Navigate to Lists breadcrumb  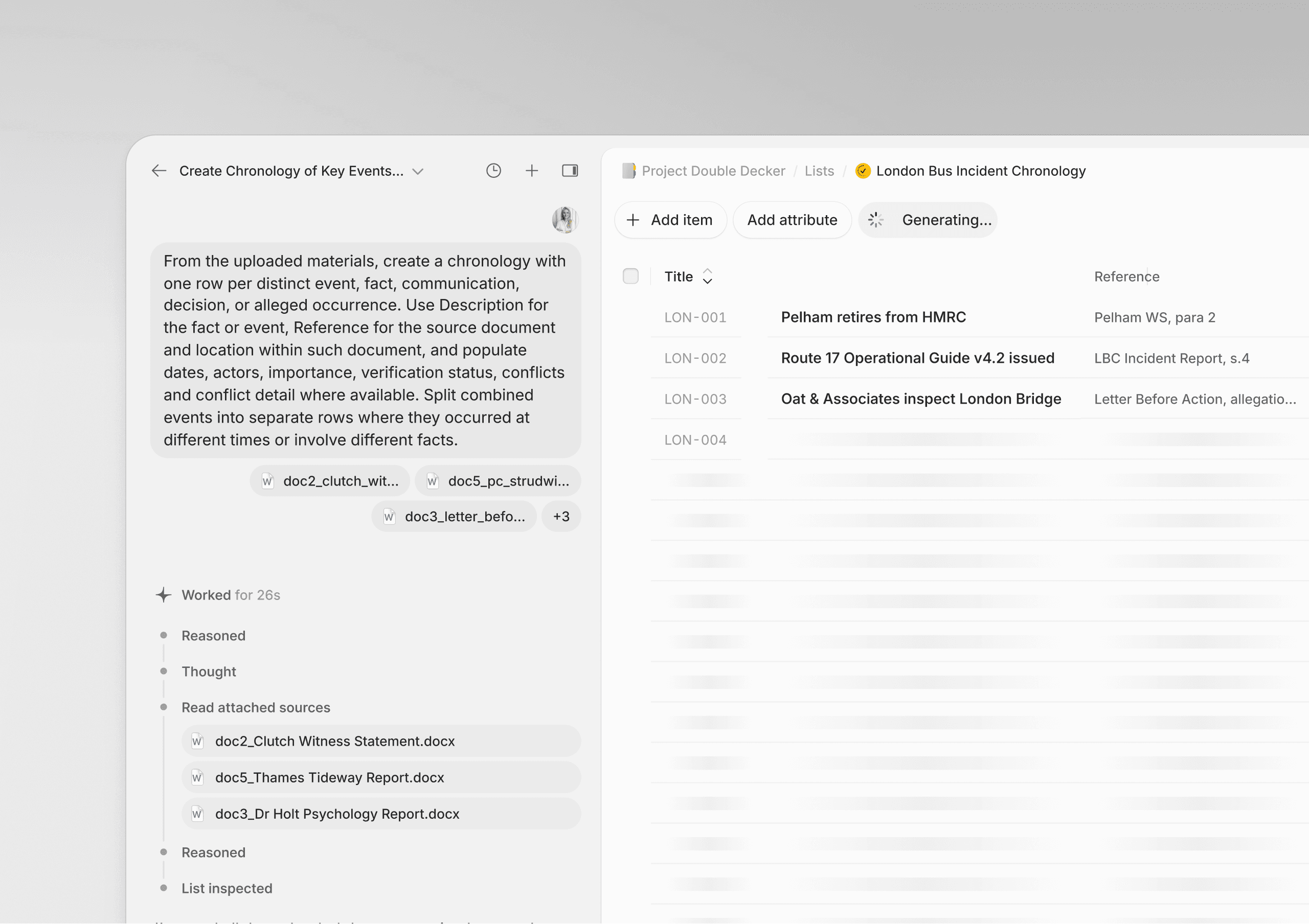(x=819, y=171)
